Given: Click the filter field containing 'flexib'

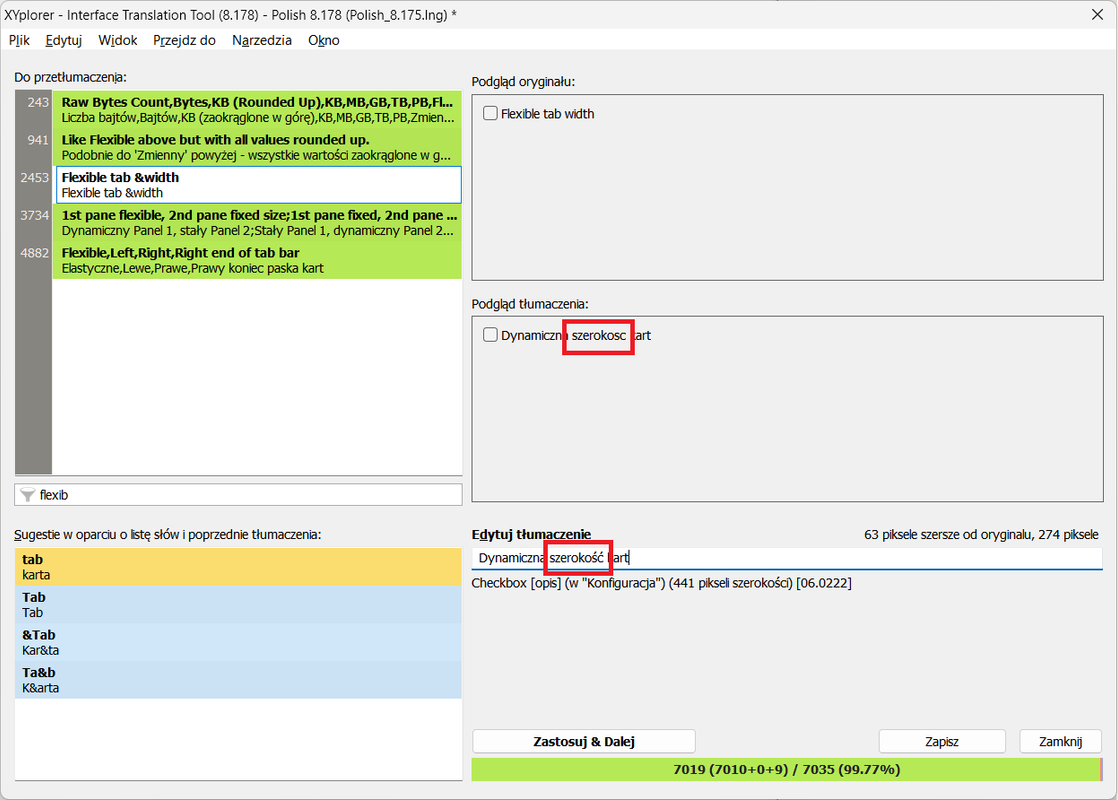Looking at the screenshot, I should [238, 495].
